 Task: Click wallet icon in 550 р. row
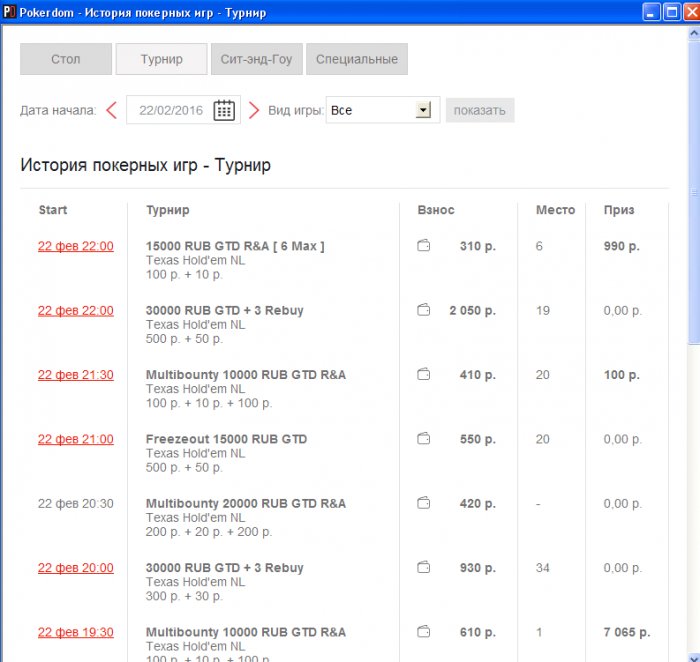pos(424,438)
